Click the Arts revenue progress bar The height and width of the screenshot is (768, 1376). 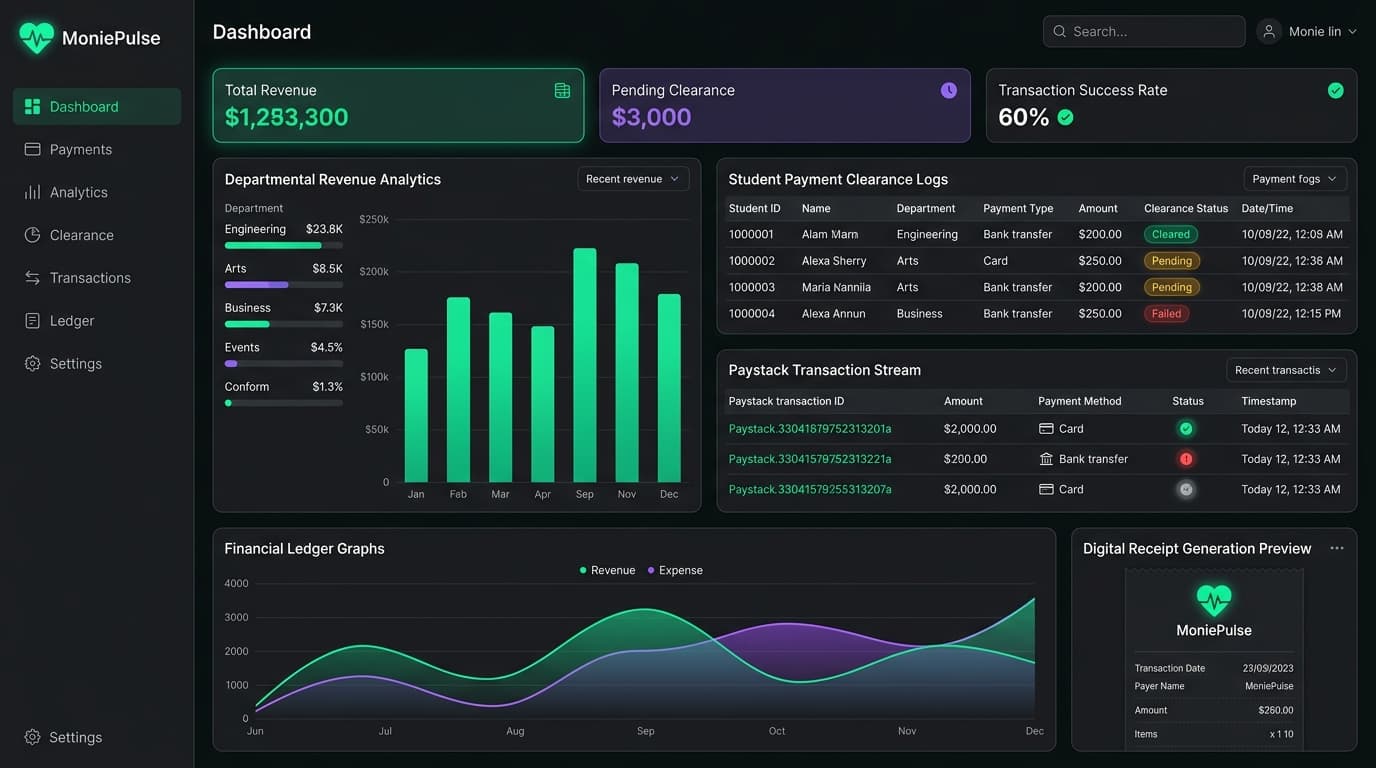coord(284,285)
